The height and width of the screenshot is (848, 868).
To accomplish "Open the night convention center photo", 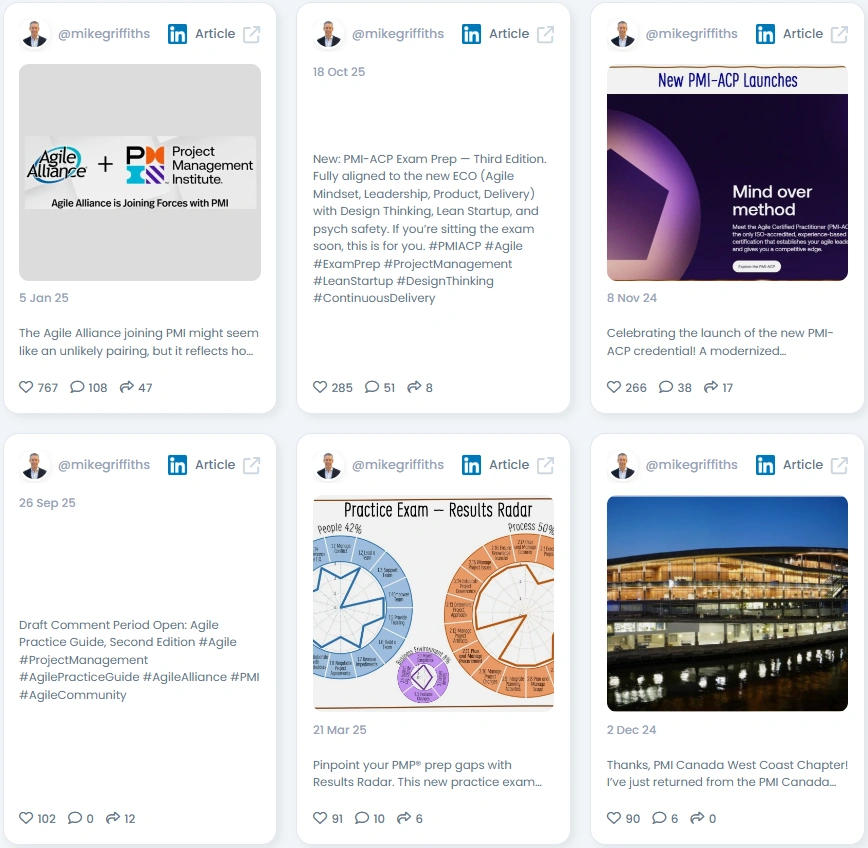I will (x=727, y=603).
